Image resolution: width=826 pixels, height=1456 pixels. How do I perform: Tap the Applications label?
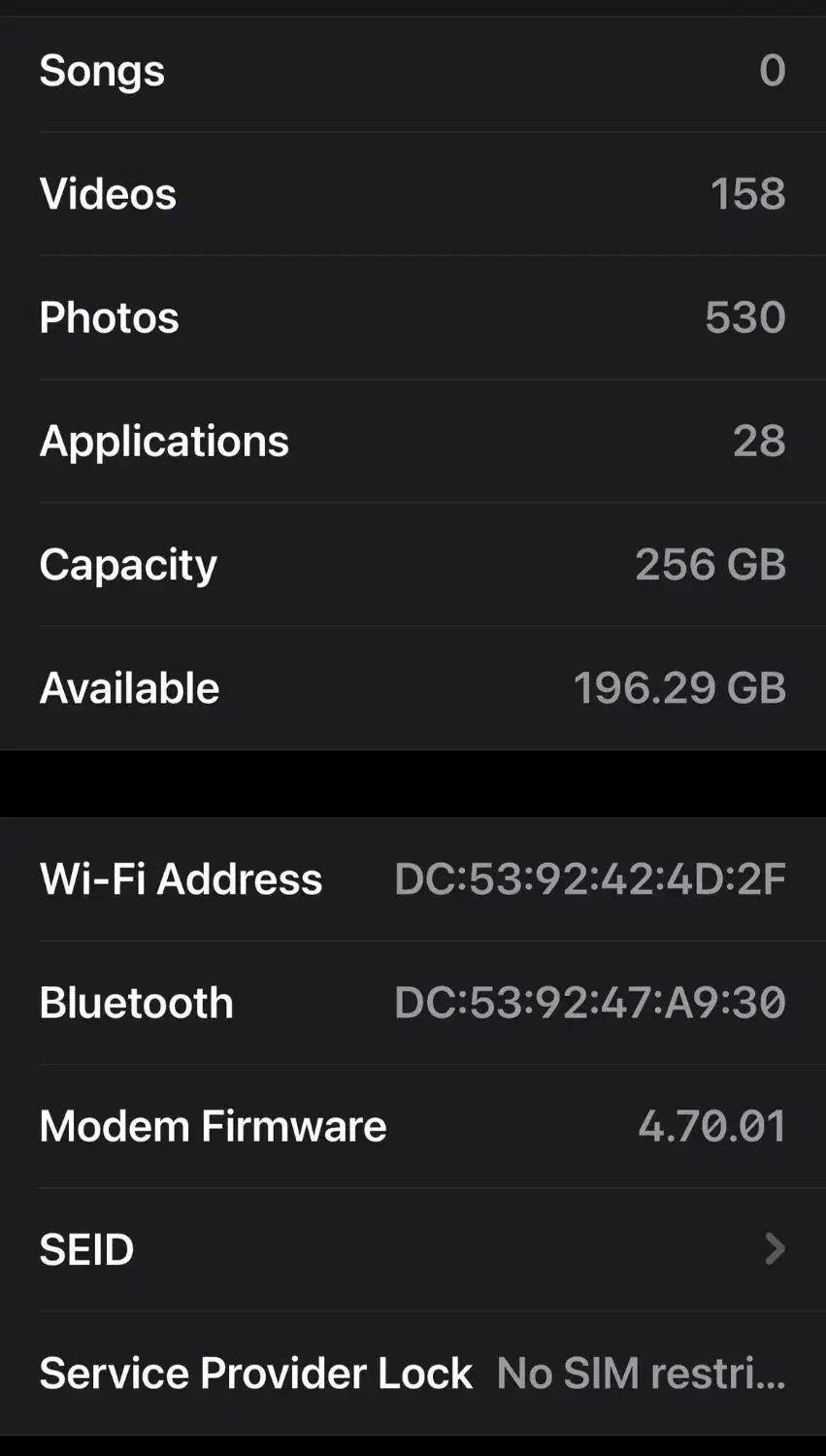(164, 442)
